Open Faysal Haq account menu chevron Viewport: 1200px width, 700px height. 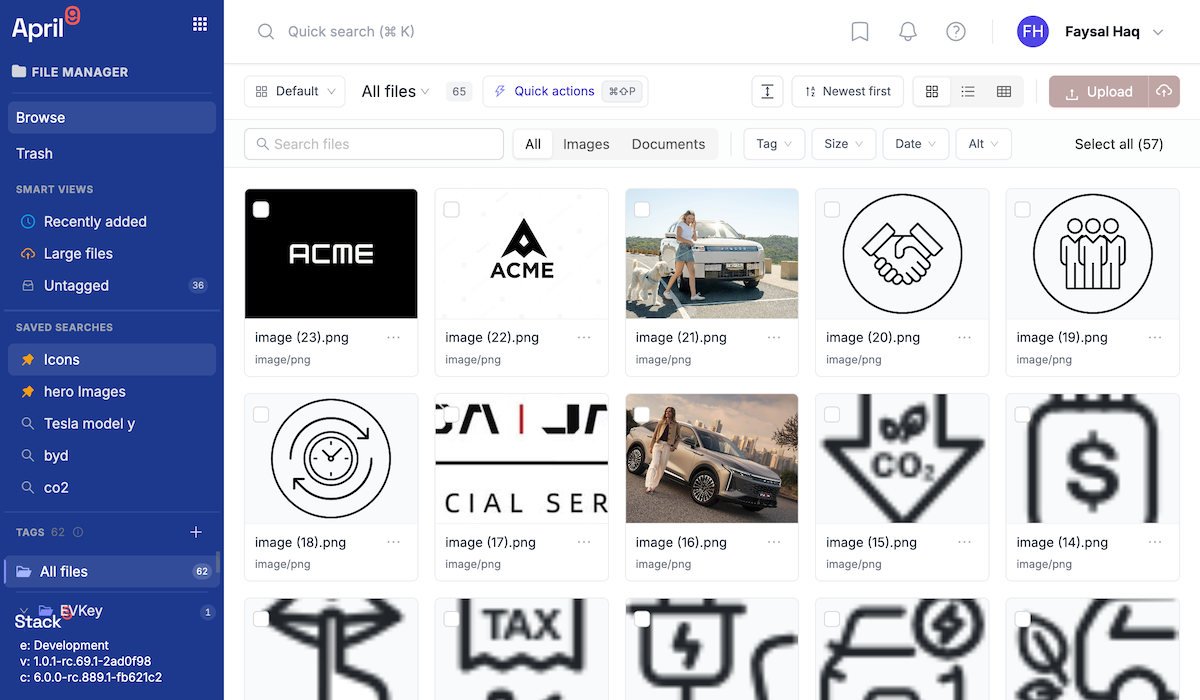(1158, 32)
